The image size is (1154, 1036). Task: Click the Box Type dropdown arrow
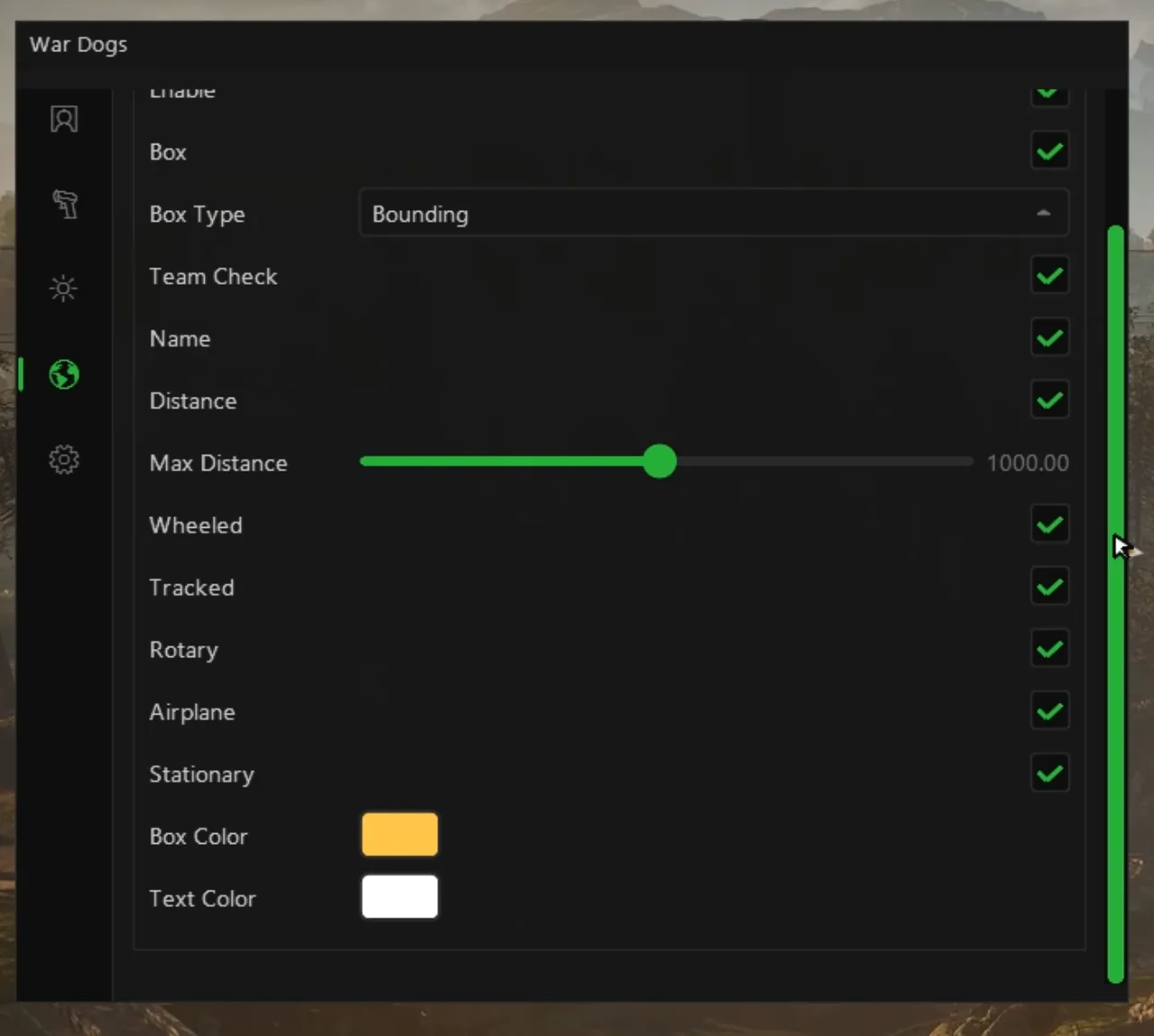click(x=1043, y=214)
